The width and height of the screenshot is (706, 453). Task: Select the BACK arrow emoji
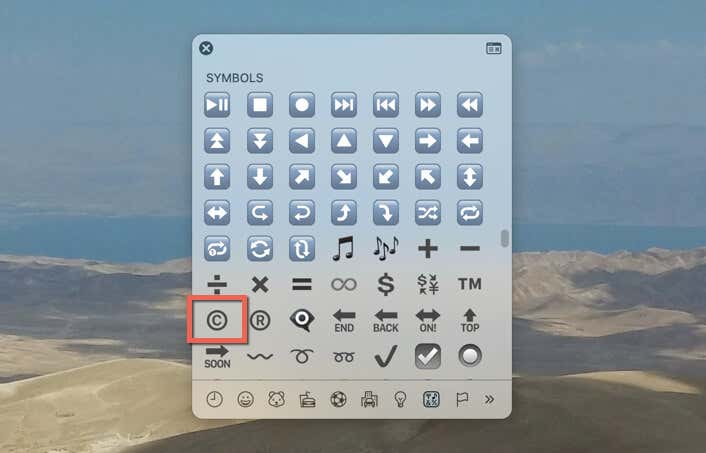tap(386, 321)
